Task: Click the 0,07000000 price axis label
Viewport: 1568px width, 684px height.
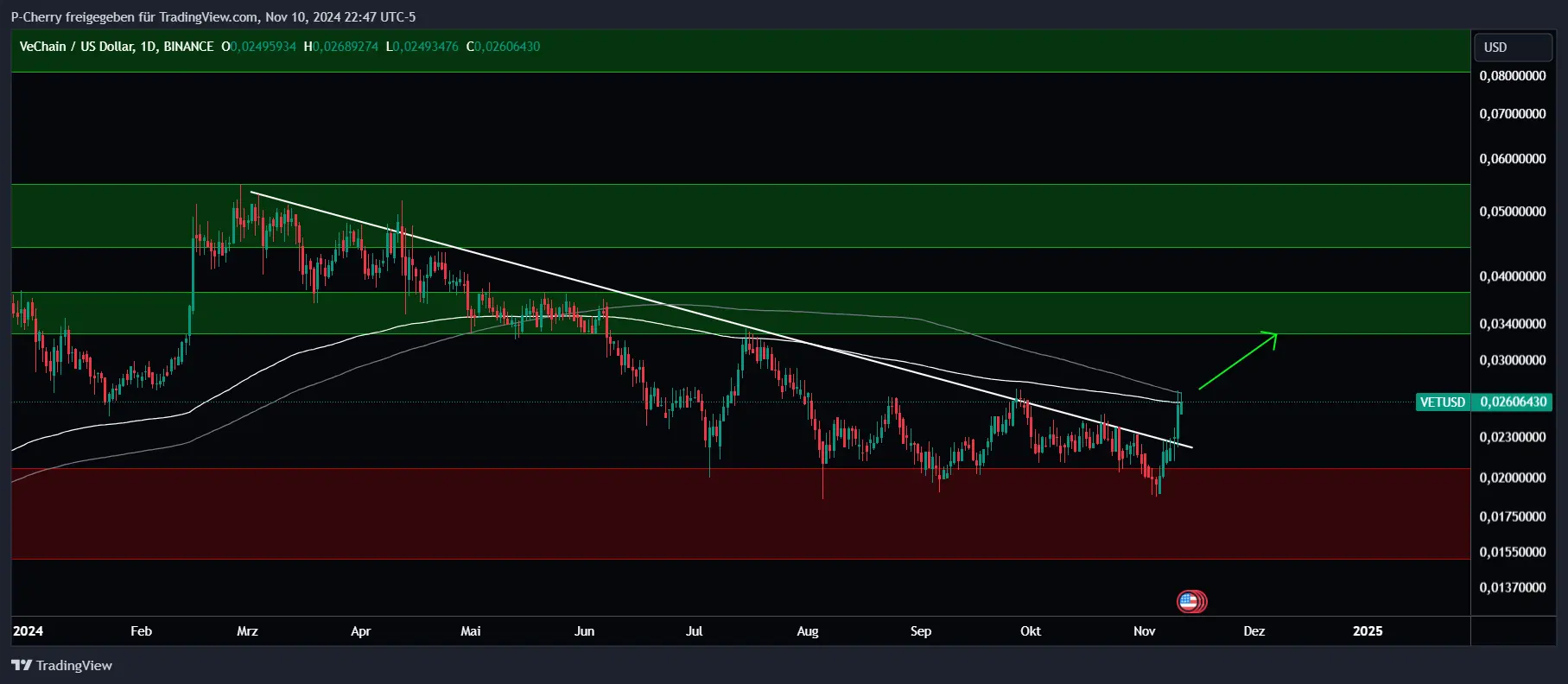Action: 1513,114
